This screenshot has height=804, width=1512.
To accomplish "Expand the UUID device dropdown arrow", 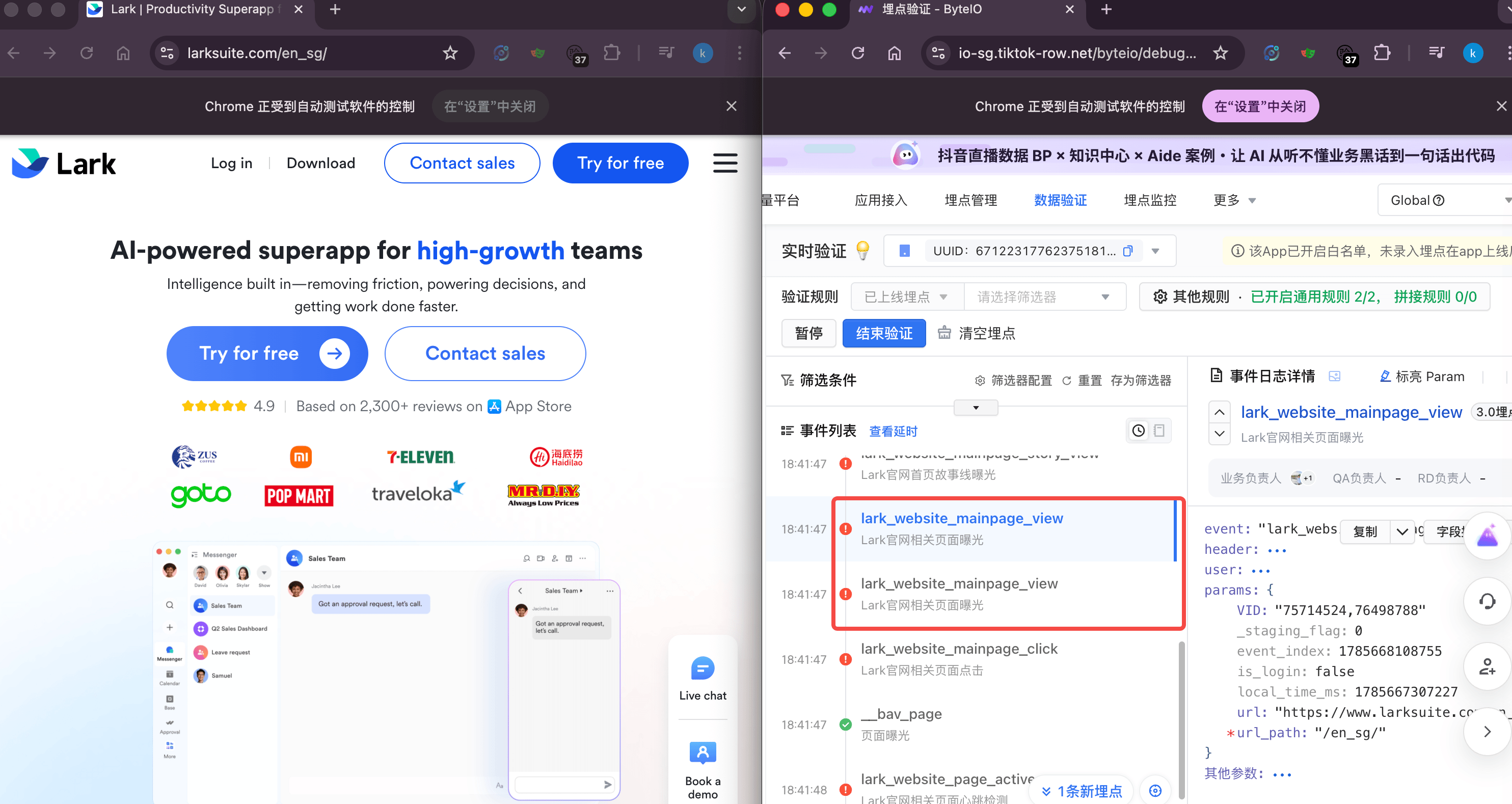I will pyautogui.click(x=1155, y=251).
